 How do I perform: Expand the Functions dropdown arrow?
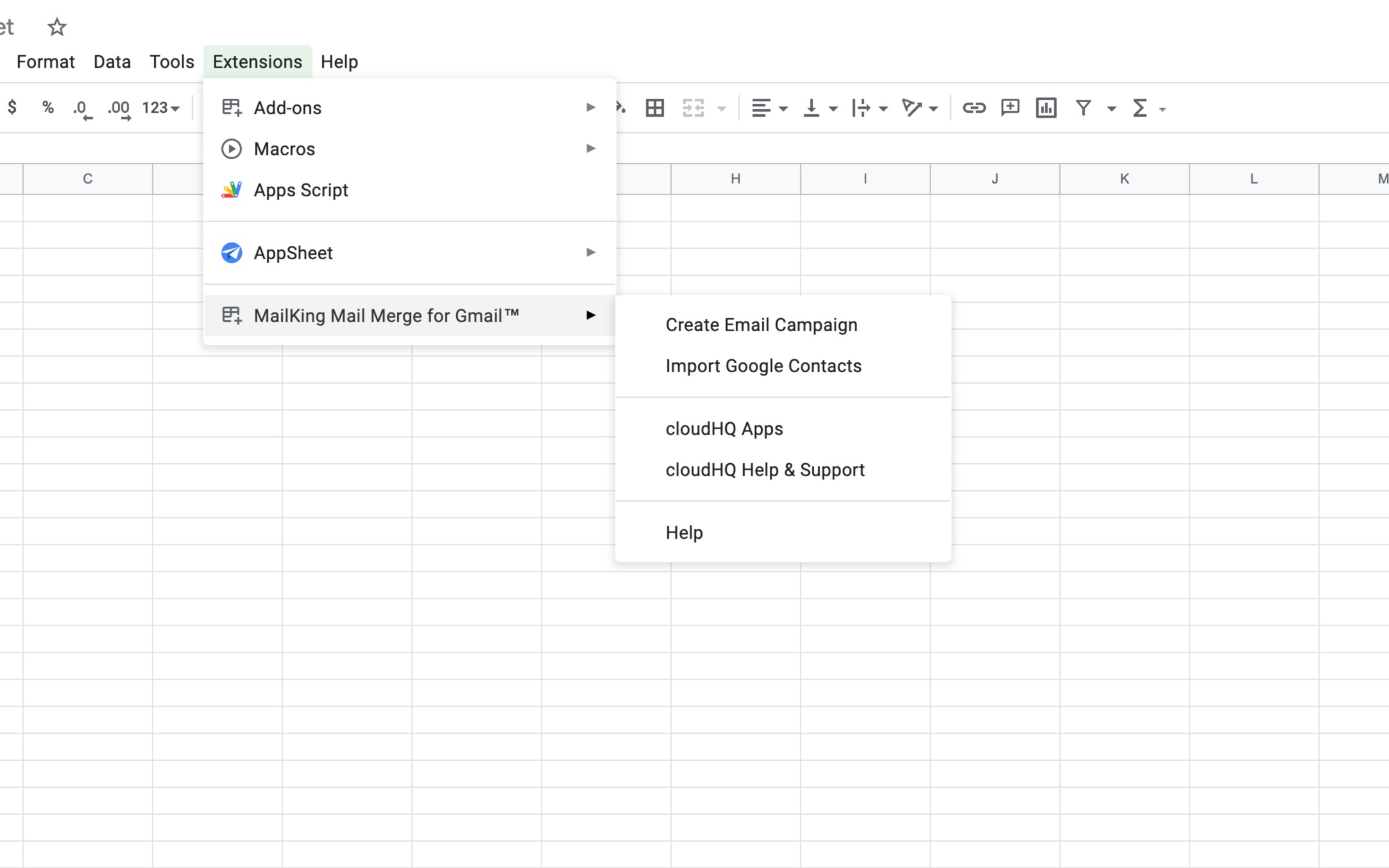click(x=1163, y=109)
